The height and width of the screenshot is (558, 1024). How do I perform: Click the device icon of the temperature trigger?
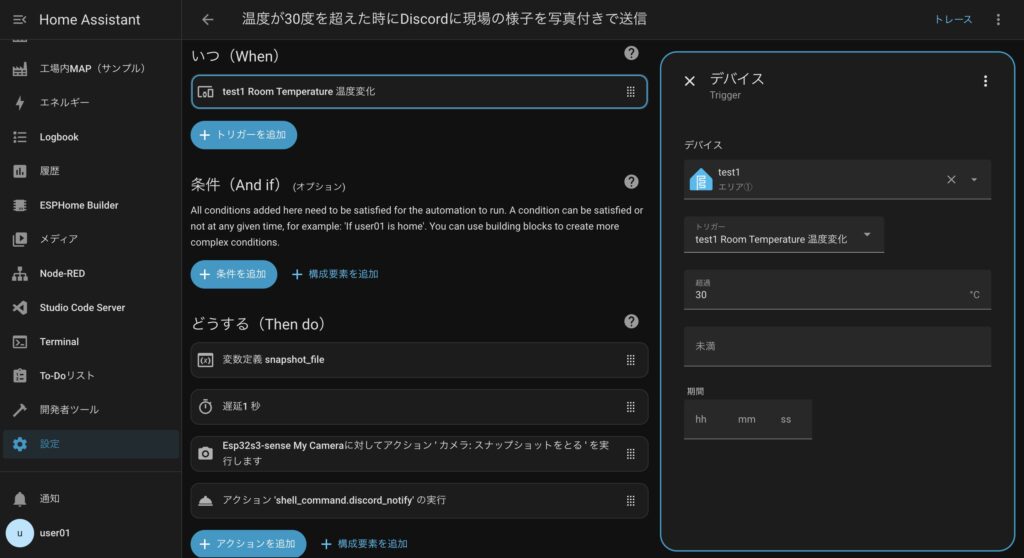(205, 92)
